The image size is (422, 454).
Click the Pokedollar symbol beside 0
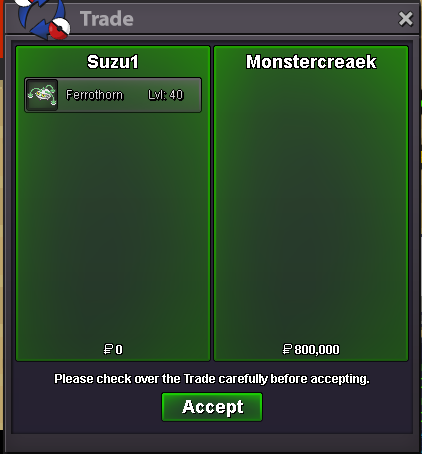[x=108, y=349]
